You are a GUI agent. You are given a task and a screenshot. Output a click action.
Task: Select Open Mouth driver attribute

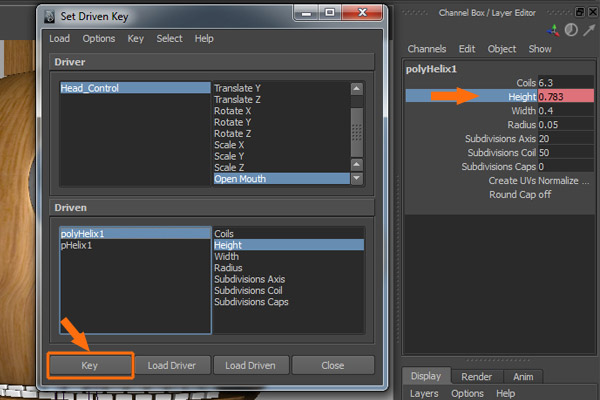tap(281, 179)
